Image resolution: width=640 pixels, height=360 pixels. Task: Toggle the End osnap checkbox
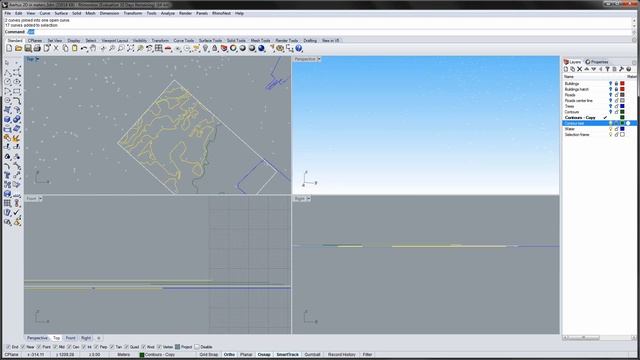click(x=8, y=347)
